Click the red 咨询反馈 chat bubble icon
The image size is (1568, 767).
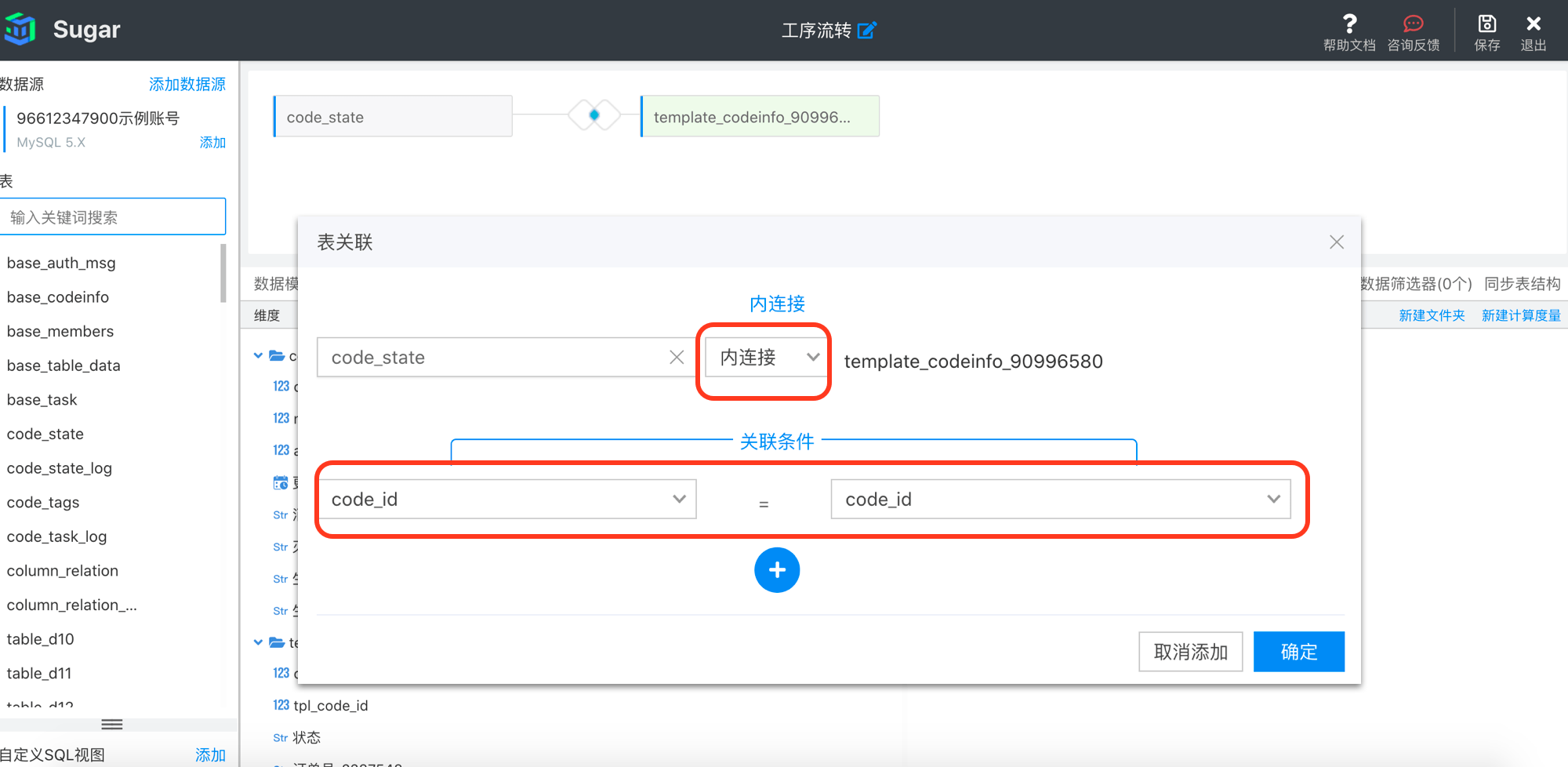coord(1412,24)
